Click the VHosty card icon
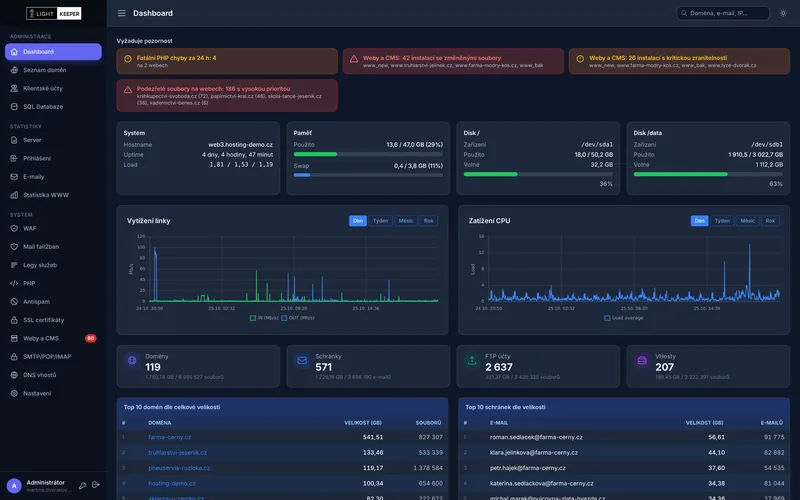 pyautogui.click(x=642, y=360)
